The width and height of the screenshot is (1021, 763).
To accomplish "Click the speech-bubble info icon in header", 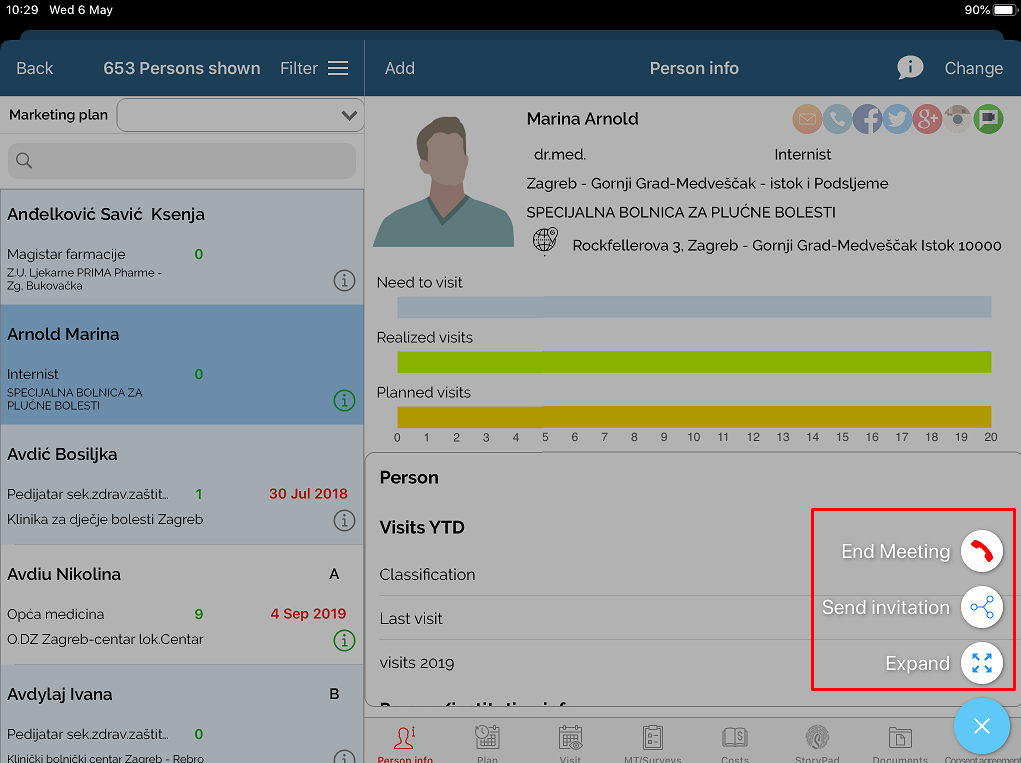I will click(910, 68).
